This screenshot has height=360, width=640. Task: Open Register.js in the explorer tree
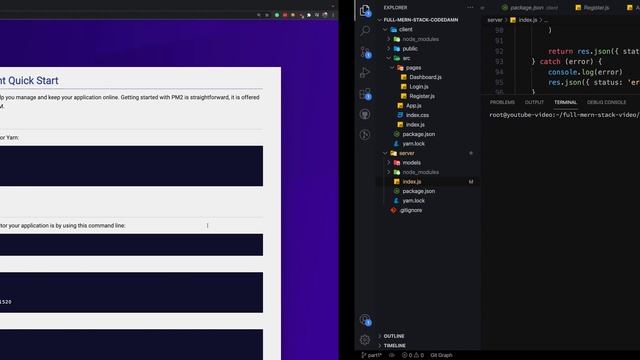422,96
